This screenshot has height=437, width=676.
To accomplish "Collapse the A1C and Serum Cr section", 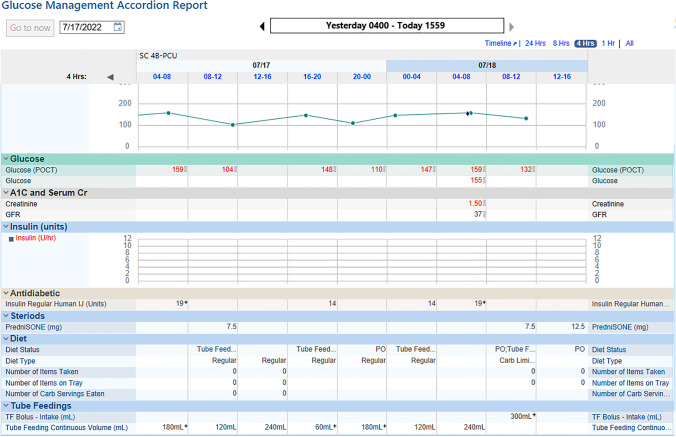I will pos(5,192).
